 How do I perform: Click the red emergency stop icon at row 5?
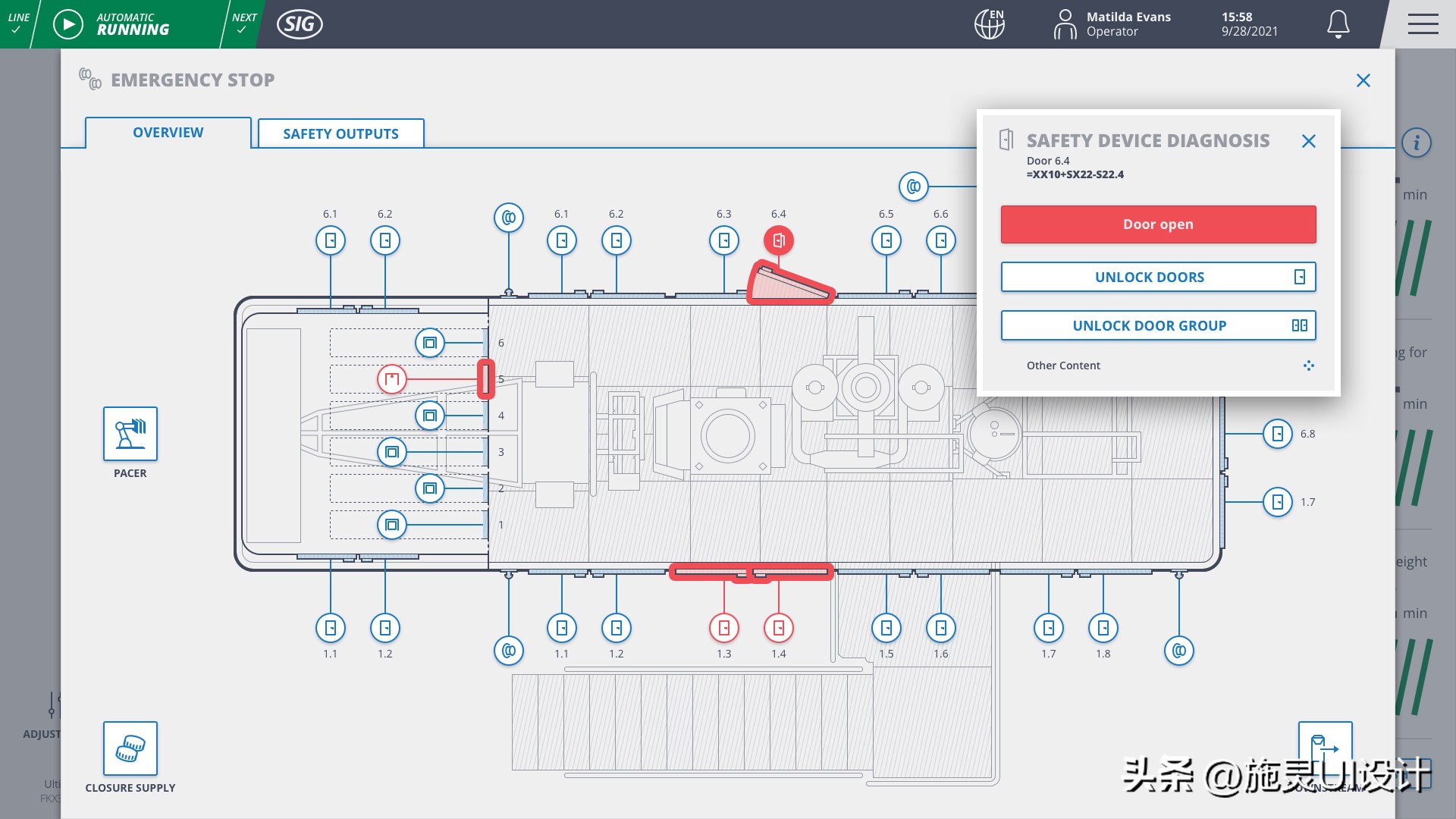click(391, 378)
